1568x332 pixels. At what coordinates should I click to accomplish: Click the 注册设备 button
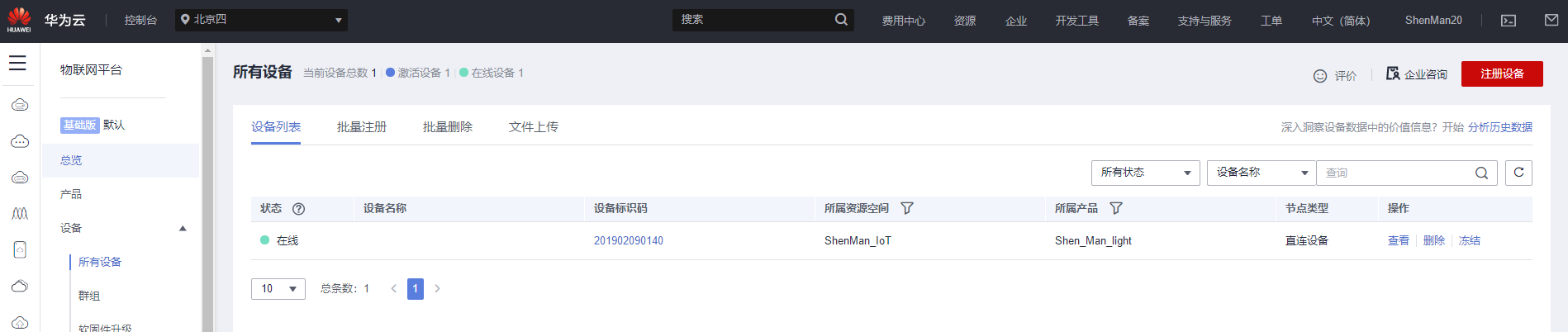[x=1502, y=74]
